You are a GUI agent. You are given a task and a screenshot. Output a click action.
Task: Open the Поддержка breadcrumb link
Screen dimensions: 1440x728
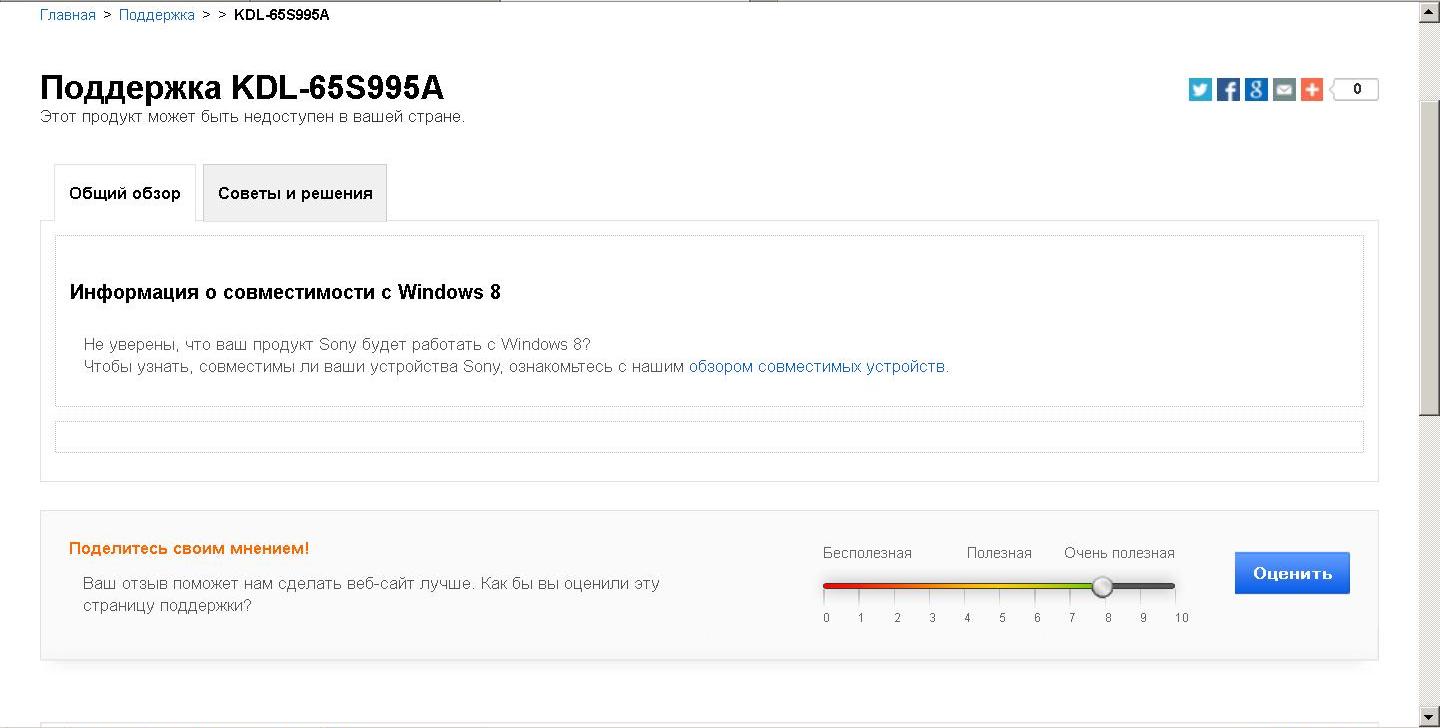pos(157,15)
